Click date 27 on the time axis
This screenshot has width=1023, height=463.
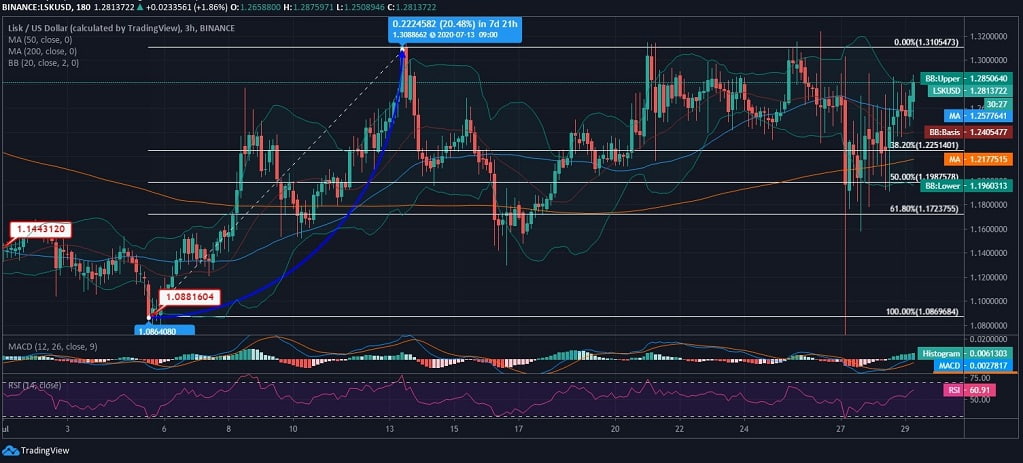tap(841, 429)
